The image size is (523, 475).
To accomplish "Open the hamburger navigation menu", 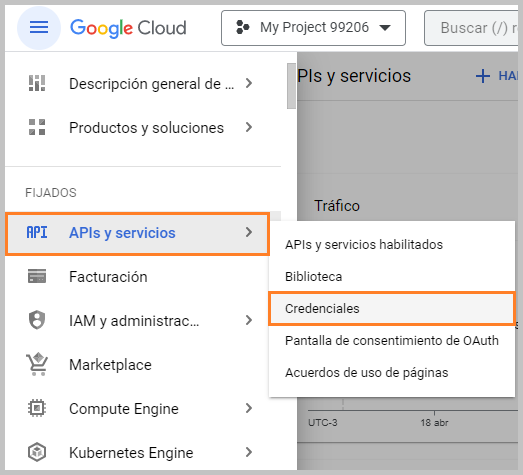I will pos(39,28).
